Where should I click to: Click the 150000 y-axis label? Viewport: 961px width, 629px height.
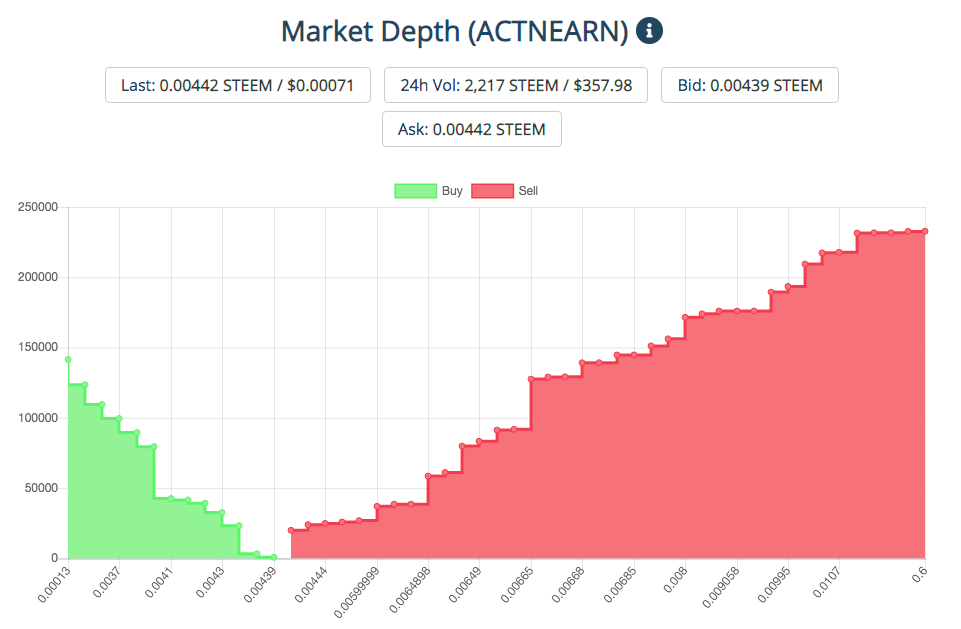tap(38, 347)
